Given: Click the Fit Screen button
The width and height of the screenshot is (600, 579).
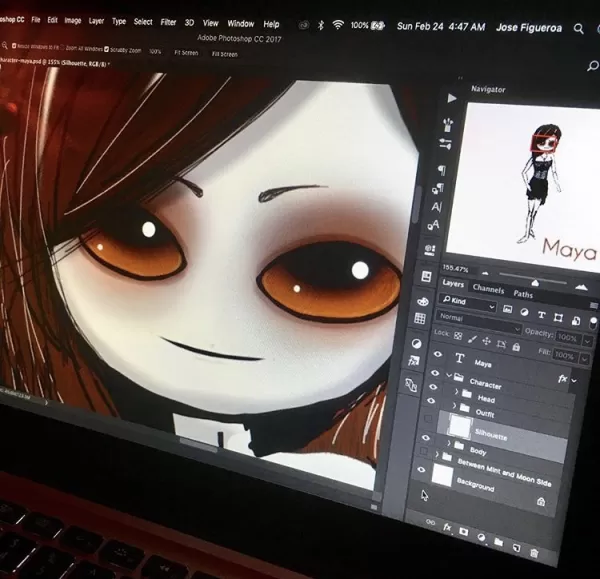Looking at the screenshot, I should pyautogui.click(x=186, y=52).
